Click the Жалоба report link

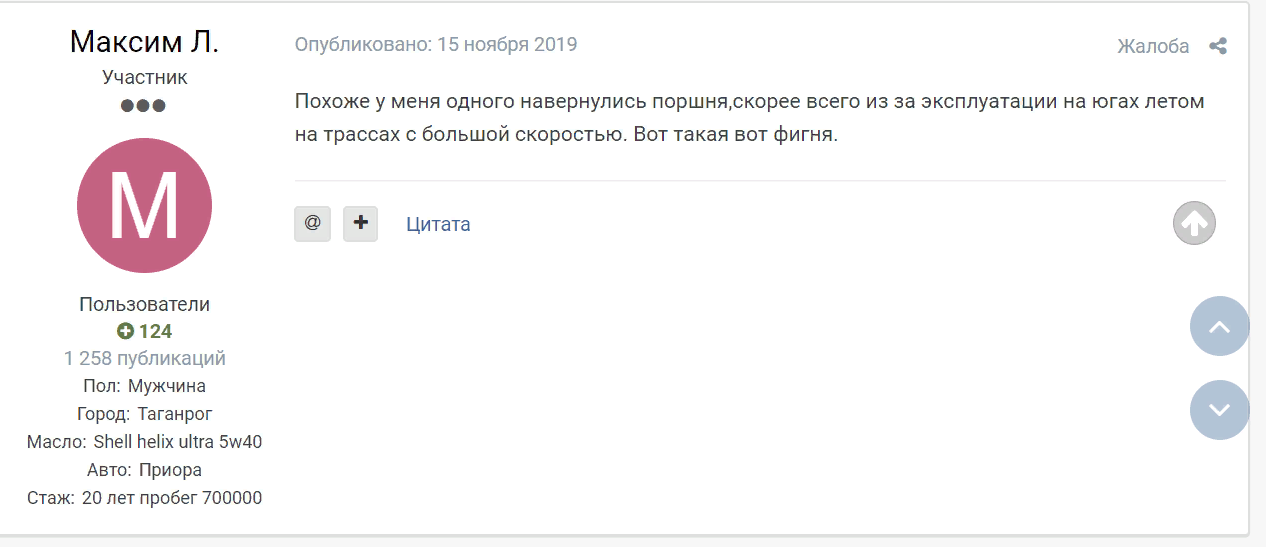[1153, 46]
